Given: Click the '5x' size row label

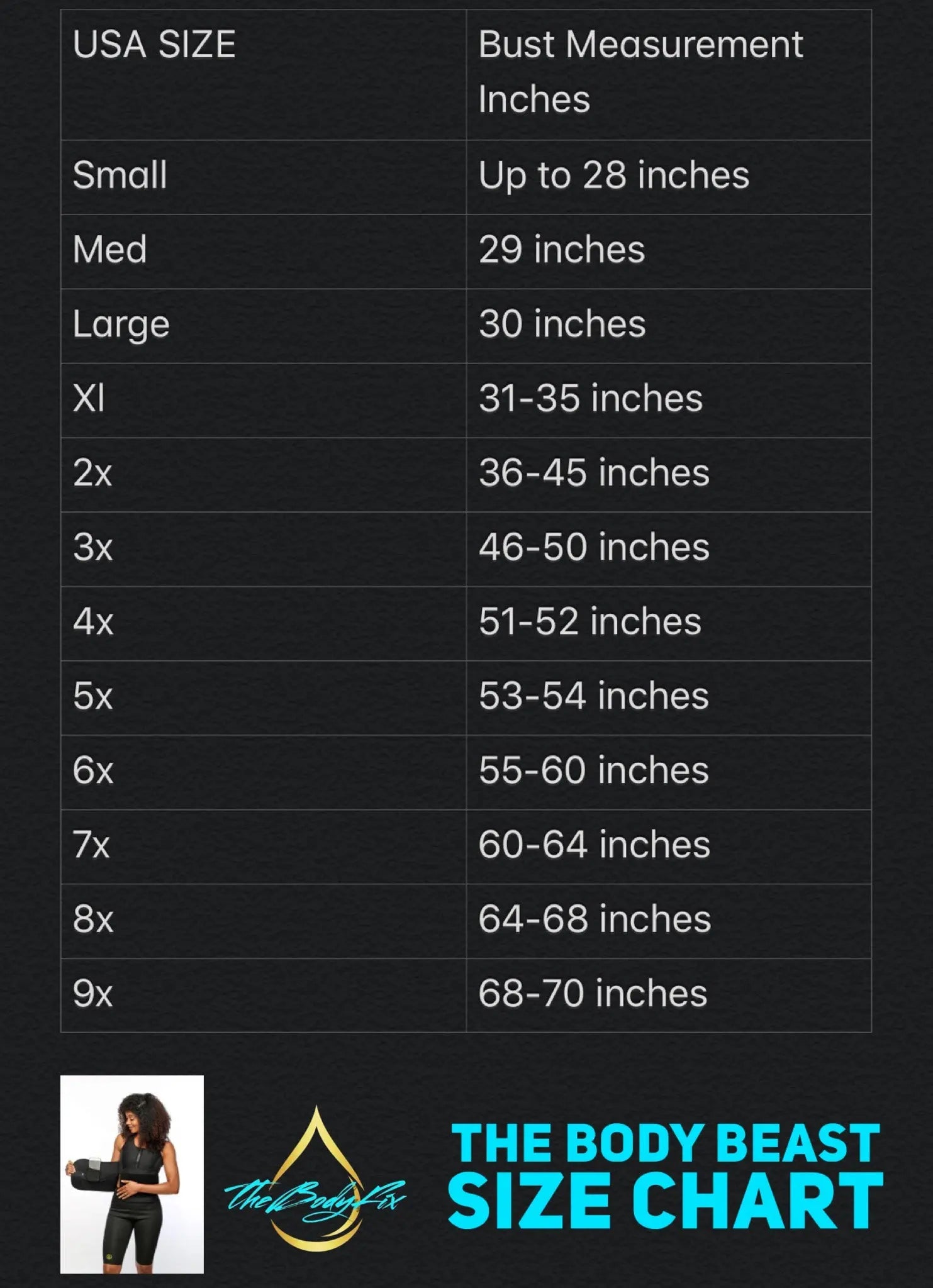Looking at the screenshot, I should pyautogui.click(x=92, y=696).
